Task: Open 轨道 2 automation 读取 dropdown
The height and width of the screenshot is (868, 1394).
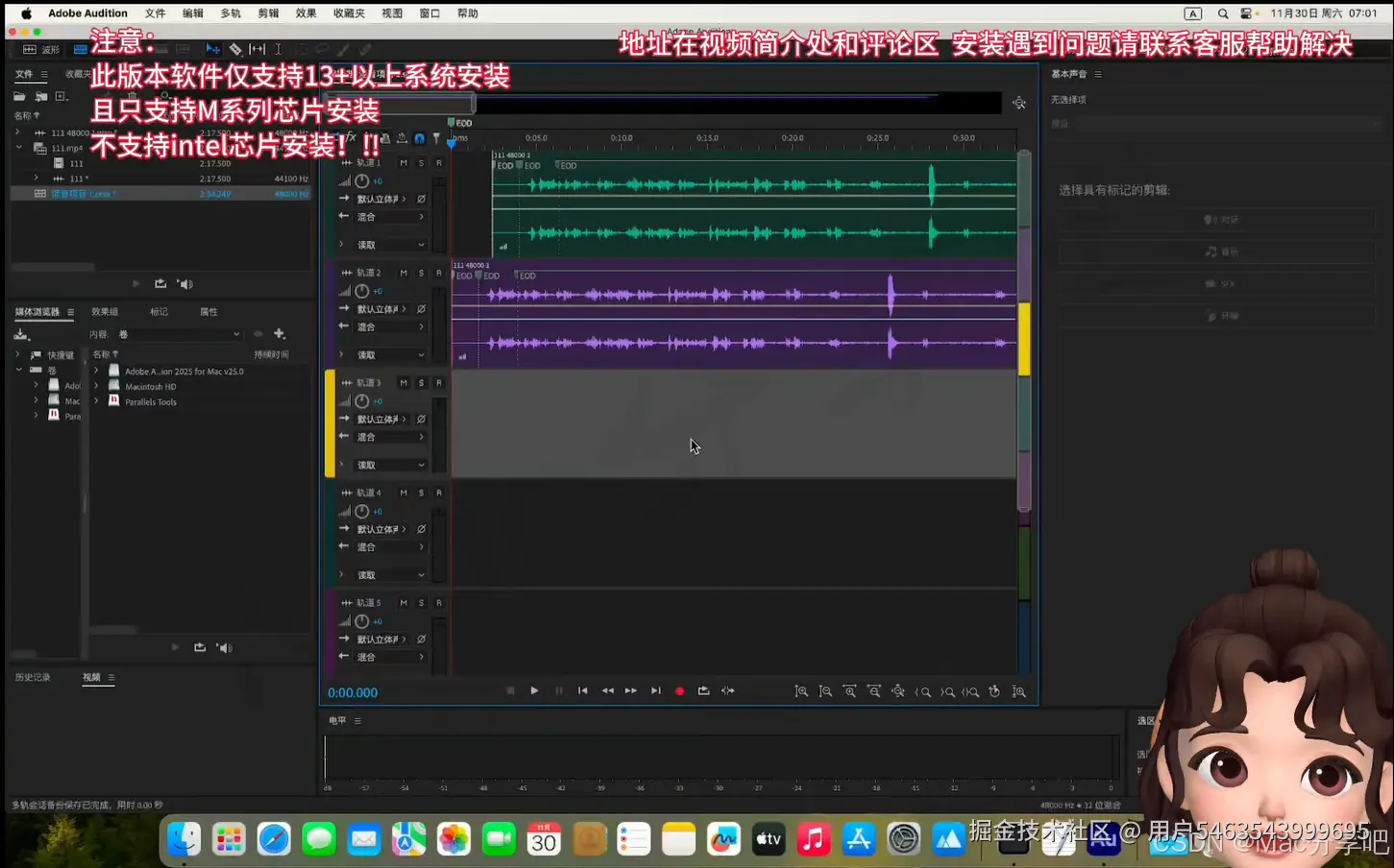Action: pos(390,355)
